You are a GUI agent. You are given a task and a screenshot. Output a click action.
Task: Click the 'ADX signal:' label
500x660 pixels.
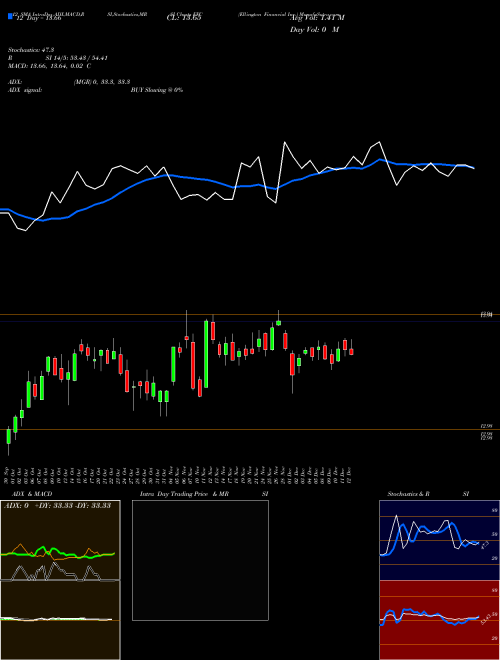click(x=24, y=90)
